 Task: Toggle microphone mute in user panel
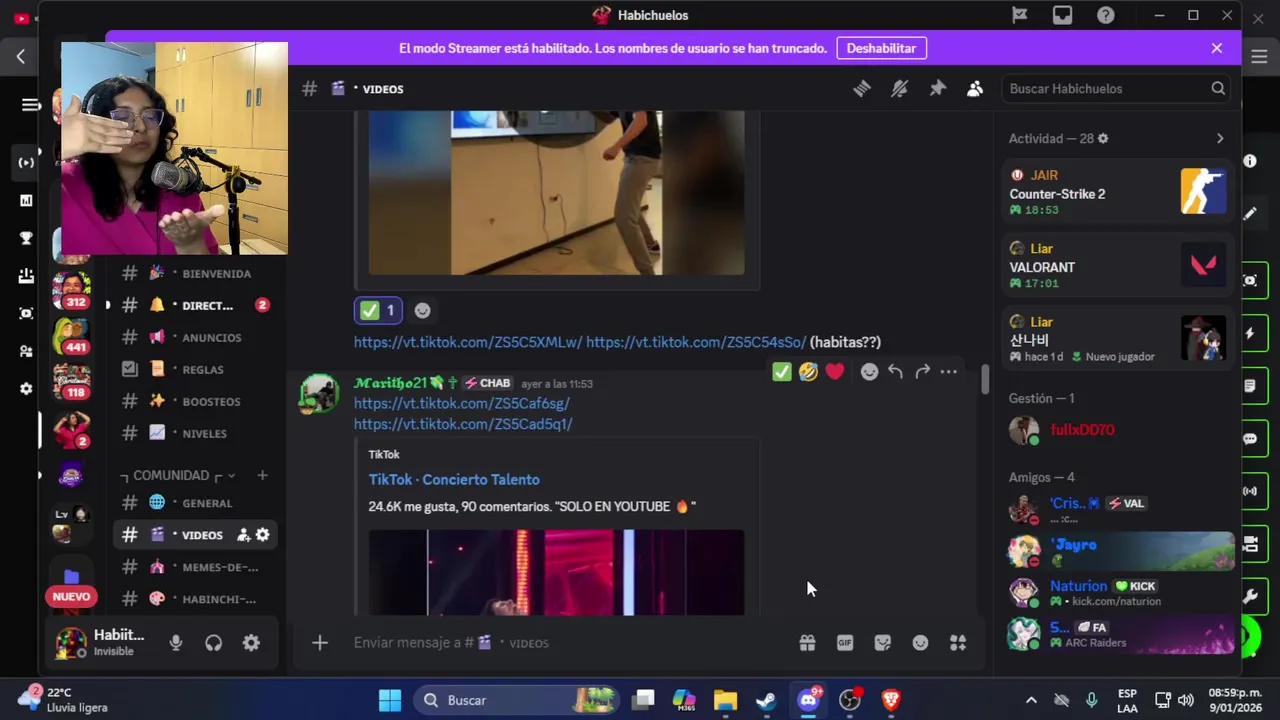(x=176, y=643)
